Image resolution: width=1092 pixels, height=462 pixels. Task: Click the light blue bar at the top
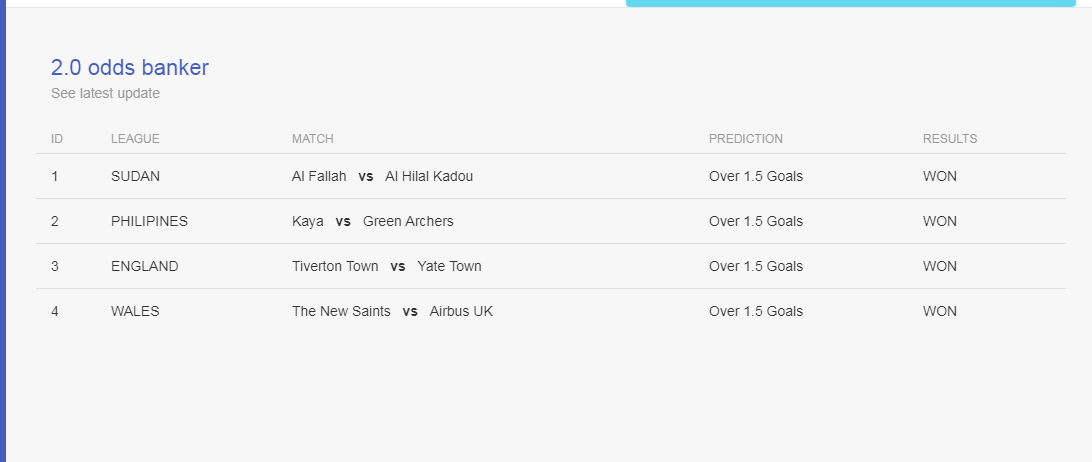pos(851,3)
